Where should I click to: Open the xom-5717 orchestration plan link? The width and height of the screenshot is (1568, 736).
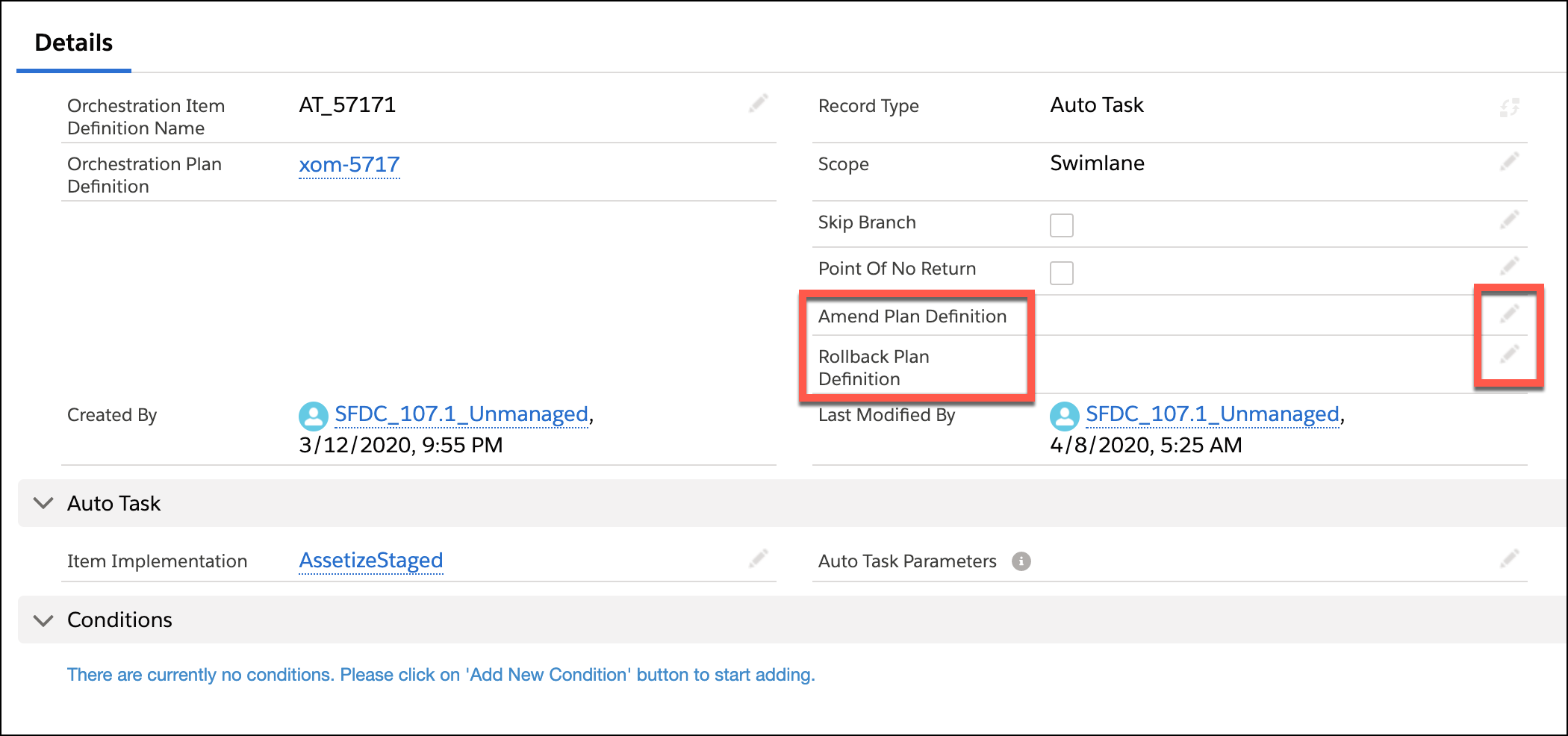(x=348, y=164)
